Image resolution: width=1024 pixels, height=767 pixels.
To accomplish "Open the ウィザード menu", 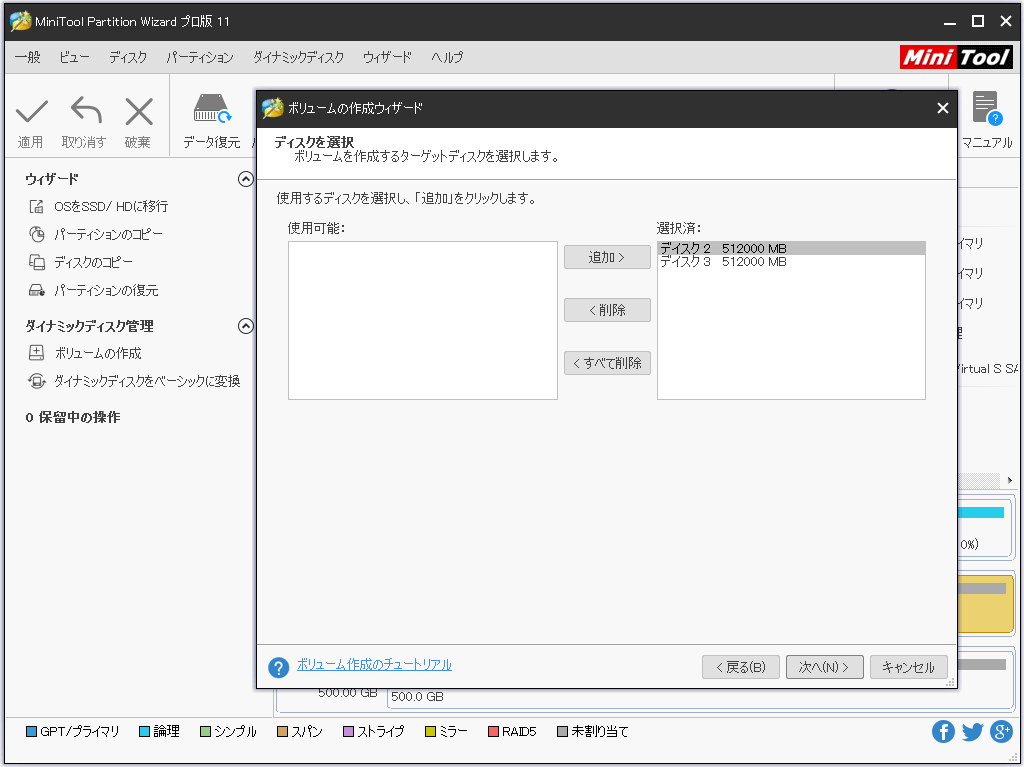I will [387, 57].
